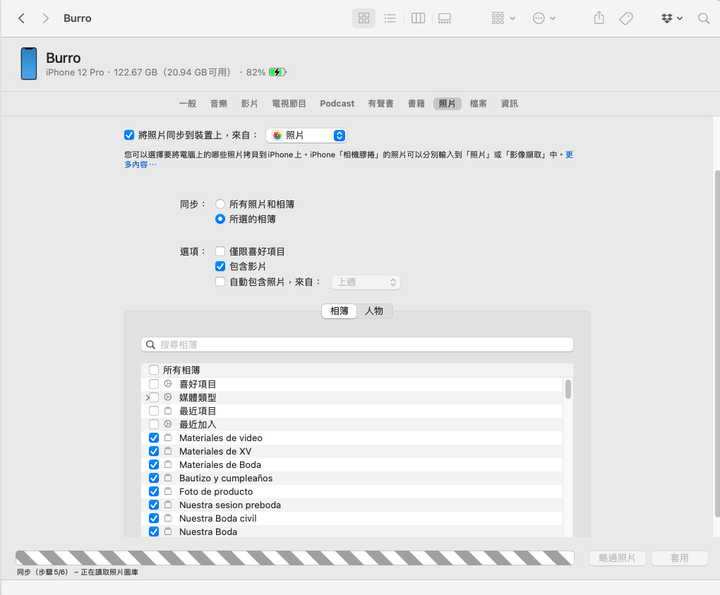Uncheck Foto de producto album
Viewport: 720px width, 595px height.
[x=153, y=491]
